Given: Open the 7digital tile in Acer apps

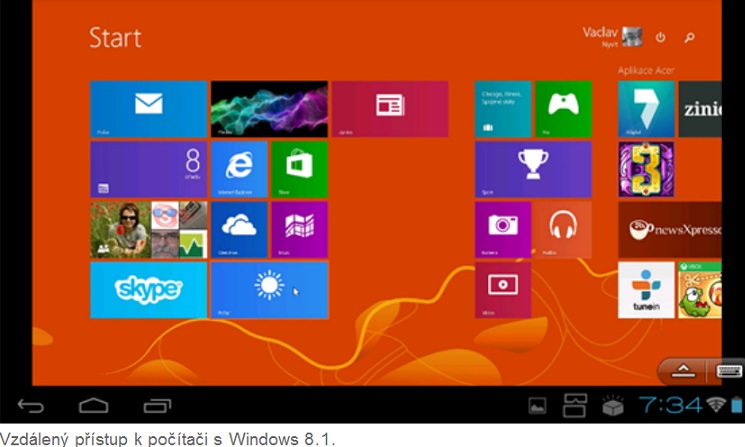Looking at the screenshot, I should point(646,109).
